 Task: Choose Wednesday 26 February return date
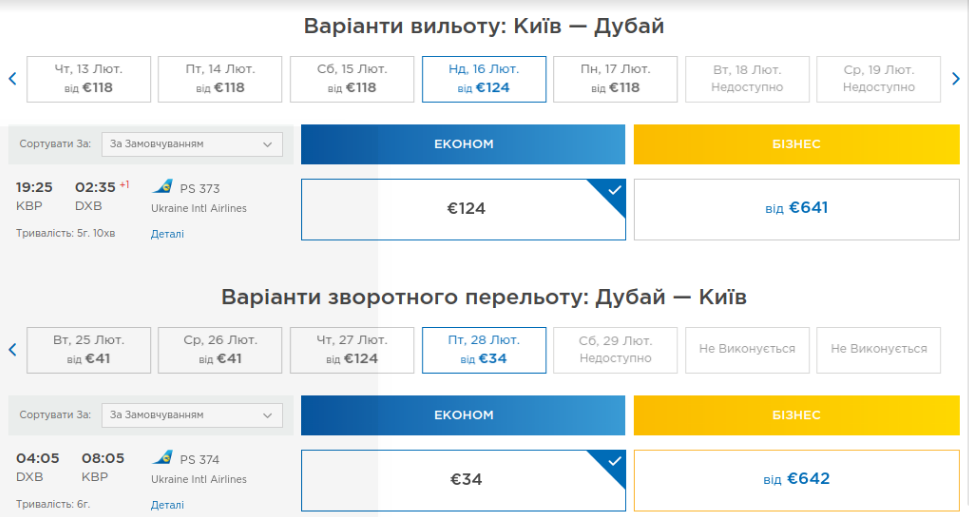click(x=220, y=350)
